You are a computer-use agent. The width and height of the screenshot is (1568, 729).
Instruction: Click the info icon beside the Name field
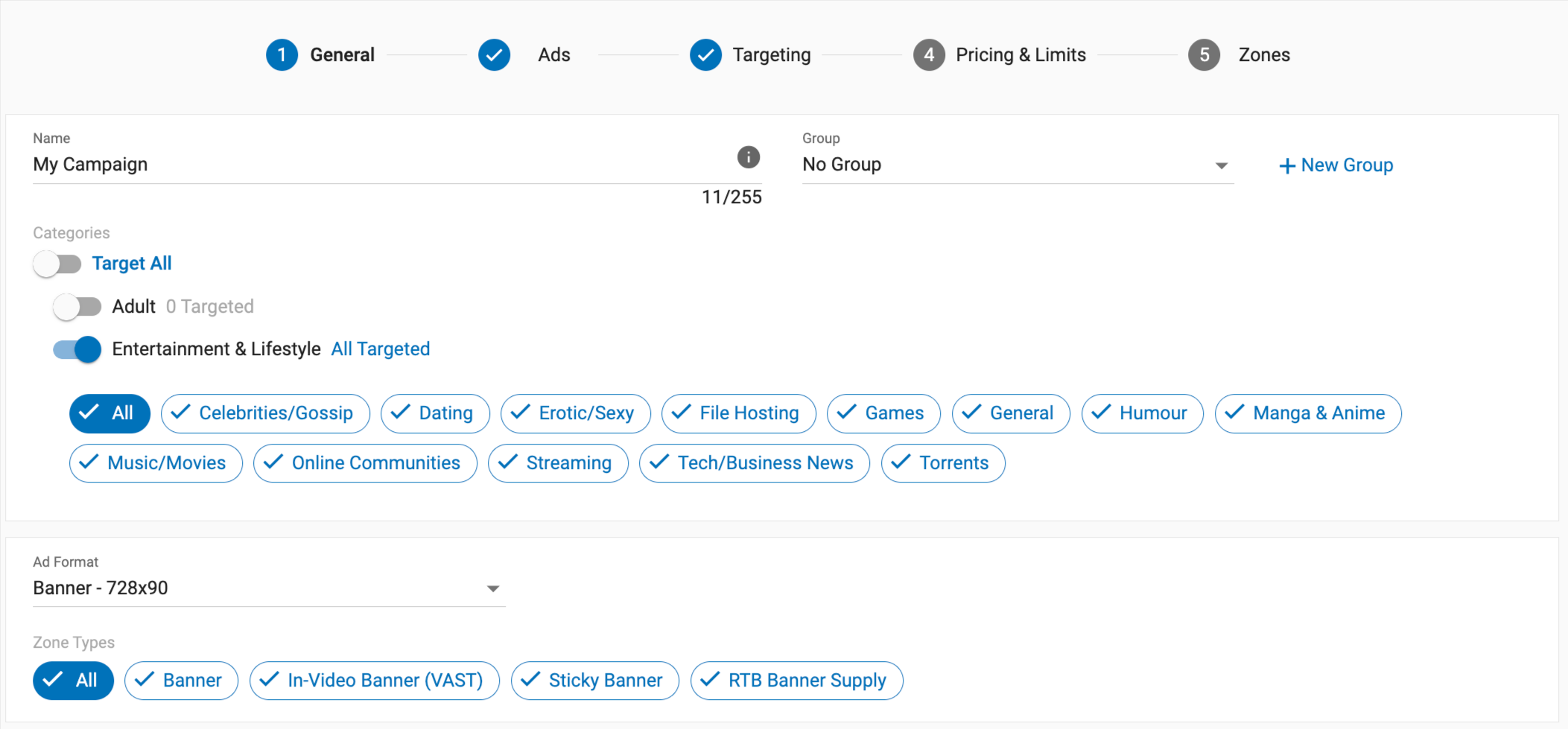tap(748, 157)
